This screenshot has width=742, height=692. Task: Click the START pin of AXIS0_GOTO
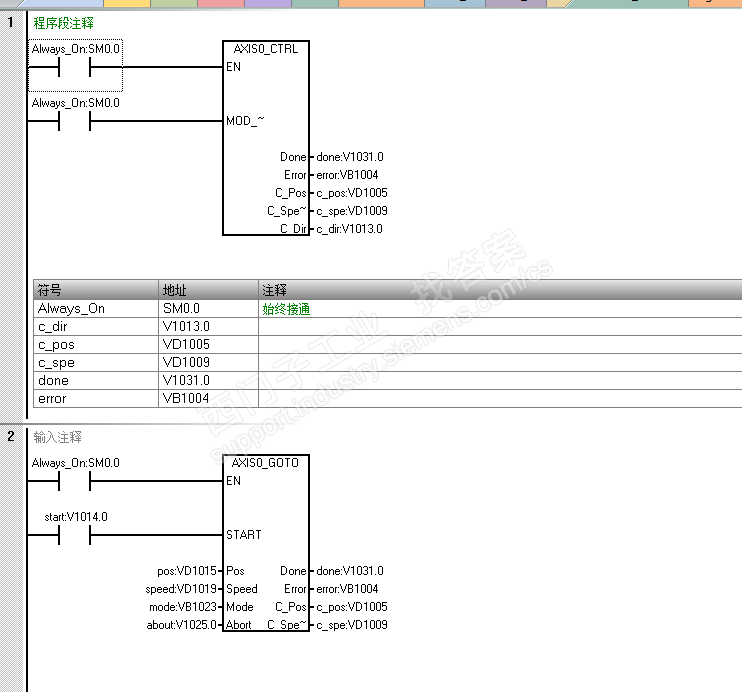tap(244, 535)
